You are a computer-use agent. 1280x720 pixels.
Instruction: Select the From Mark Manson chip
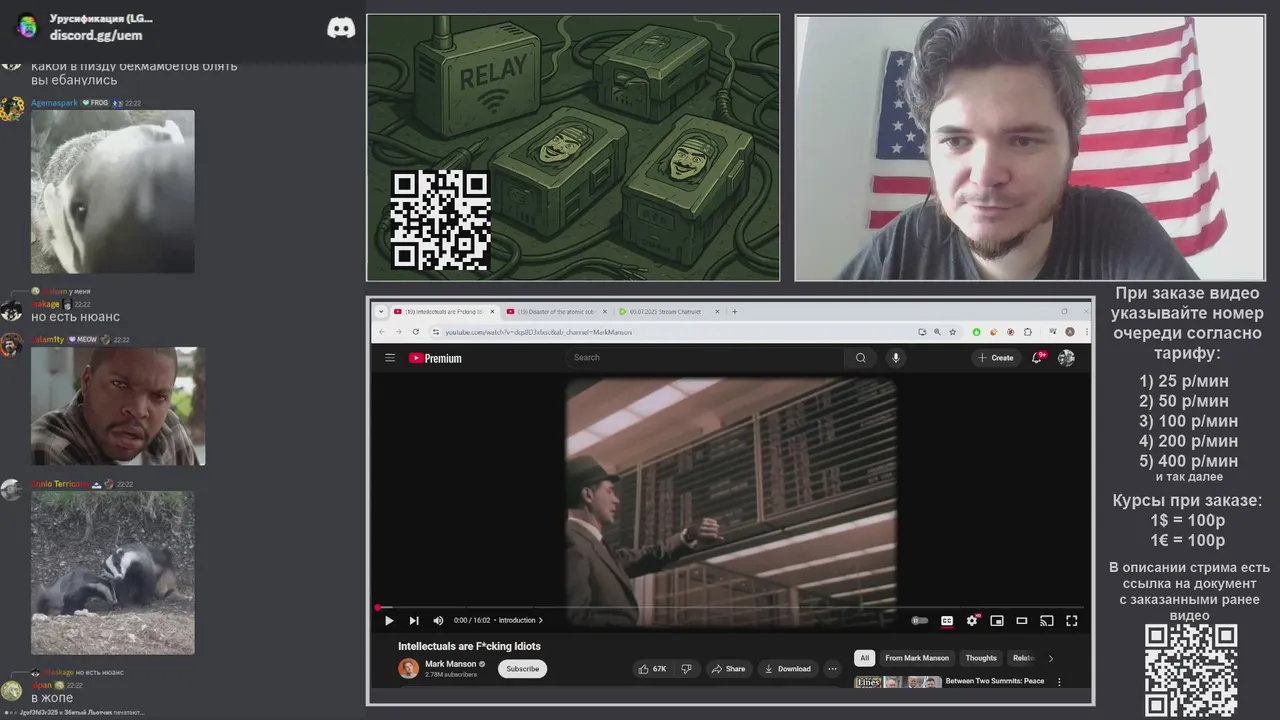tap(917, 658)
